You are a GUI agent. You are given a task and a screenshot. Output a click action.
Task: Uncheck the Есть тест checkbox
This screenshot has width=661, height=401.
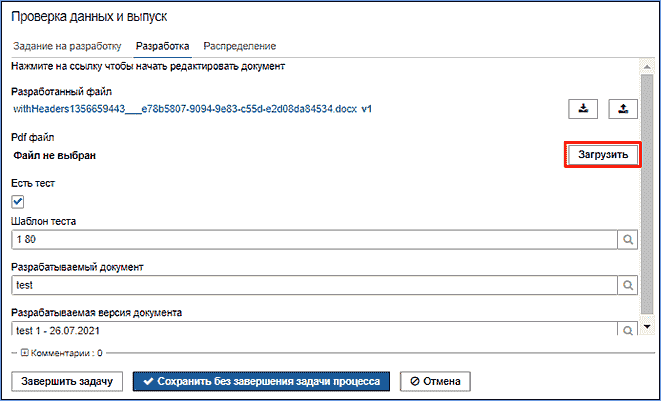(x=18, y=202)
